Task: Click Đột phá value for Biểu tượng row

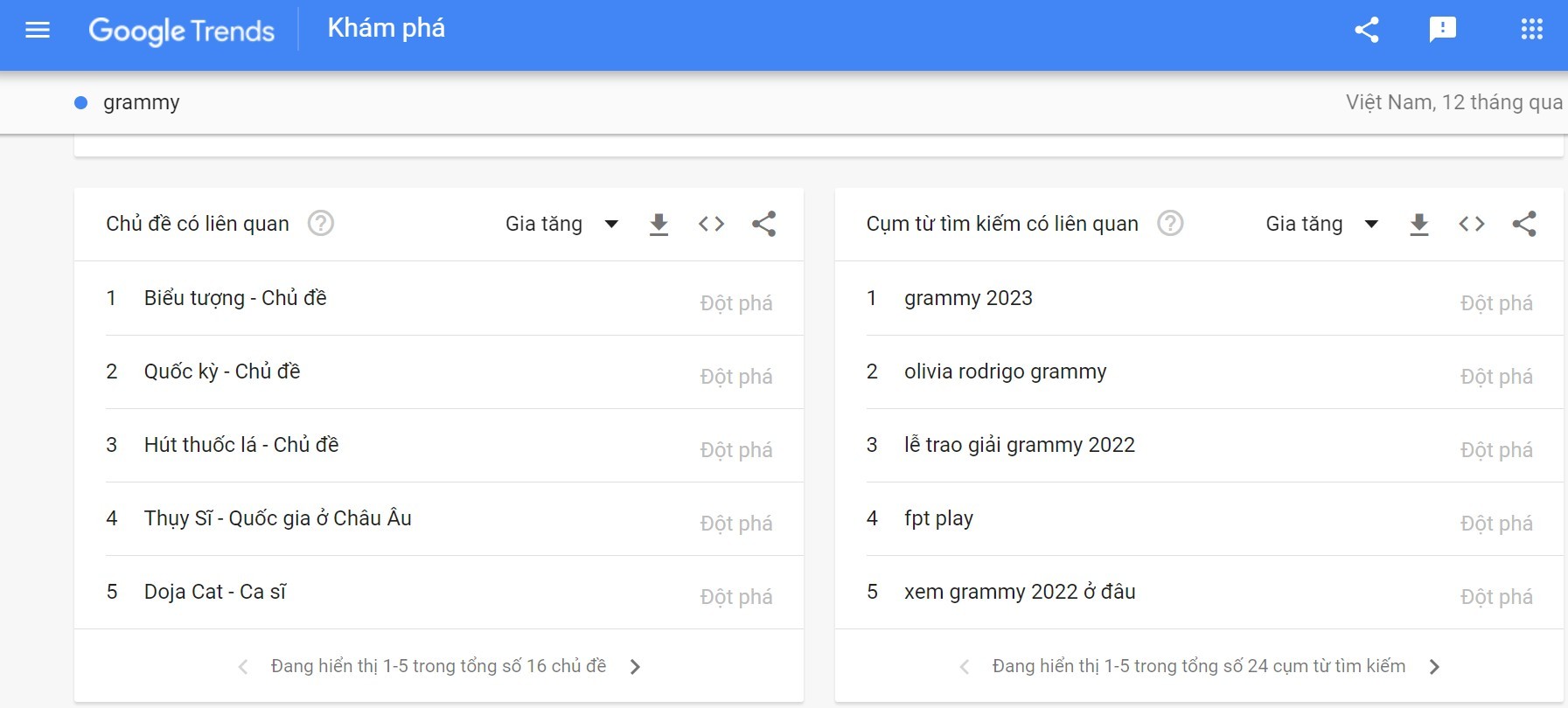Action: point(736,303)
